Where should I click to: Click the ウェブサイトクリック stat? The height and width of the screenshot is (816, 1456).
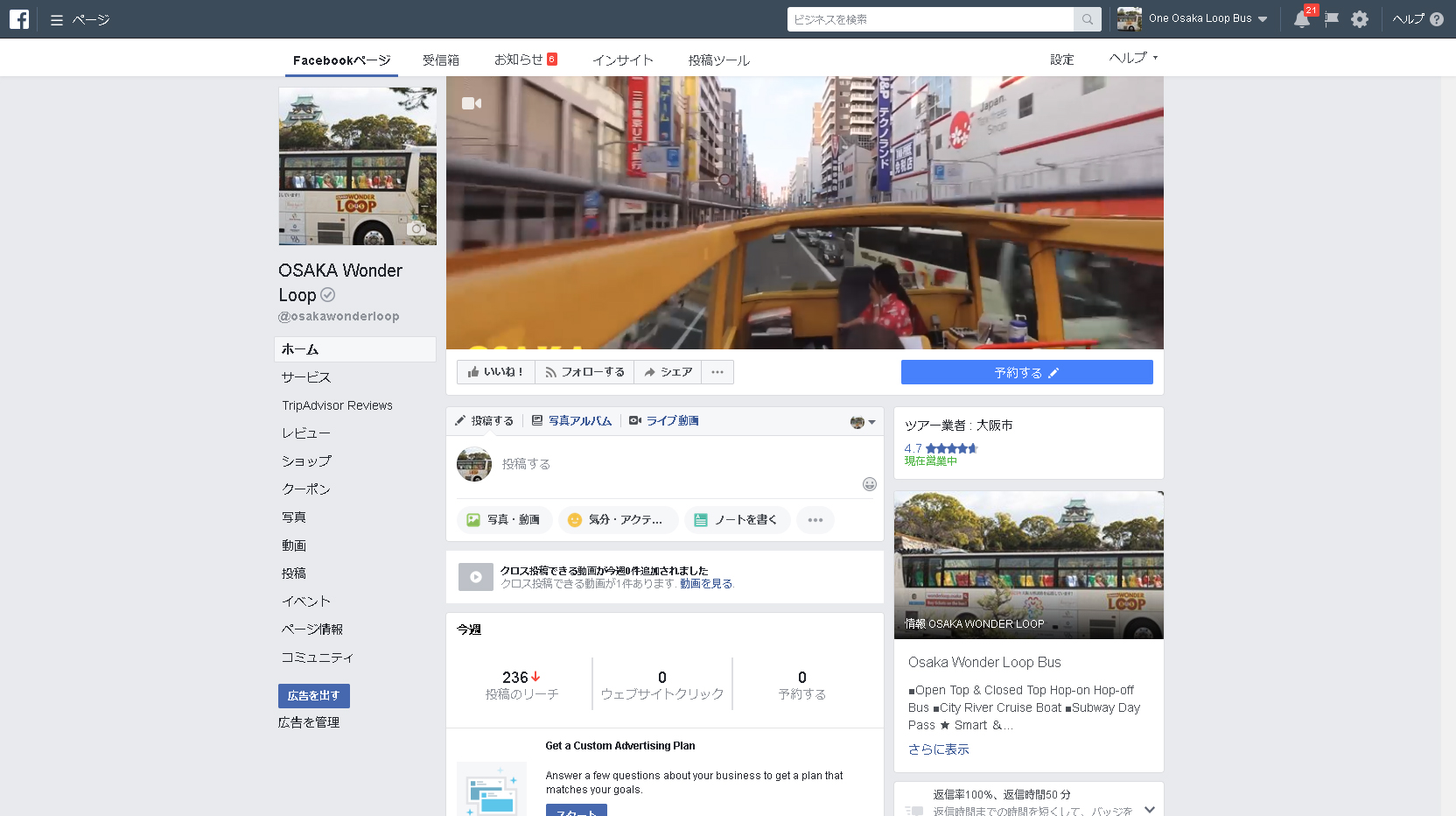point(662,685)
